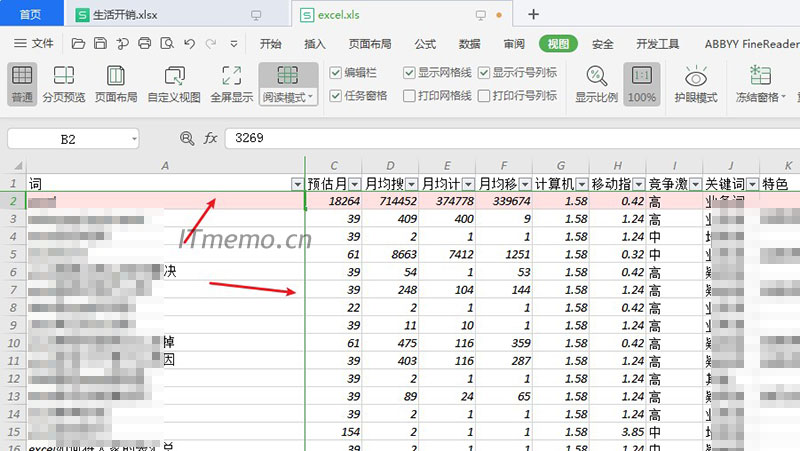The image size is (800, 451).
Task: Toggle the 显示网格线 checkbox
Action: click(409, 73)
